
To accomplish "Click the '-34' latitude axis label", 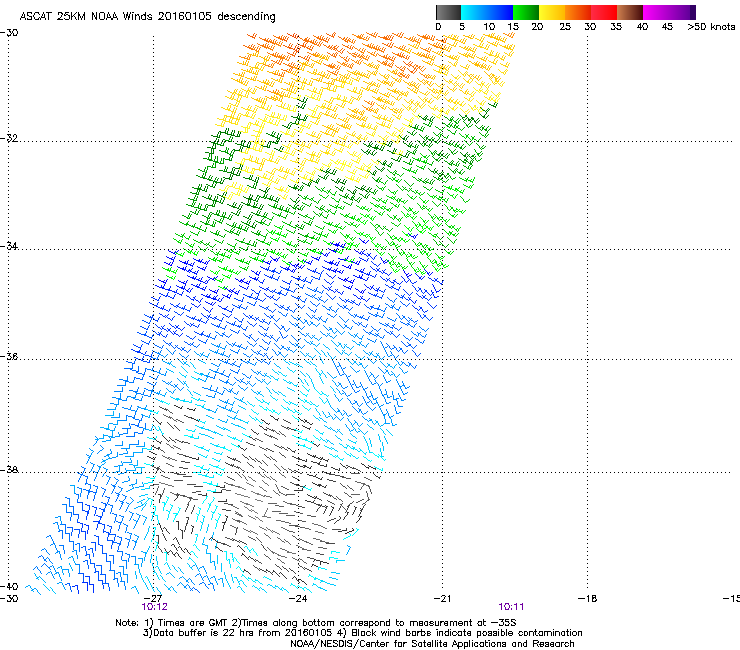I will tap(9, 246).
